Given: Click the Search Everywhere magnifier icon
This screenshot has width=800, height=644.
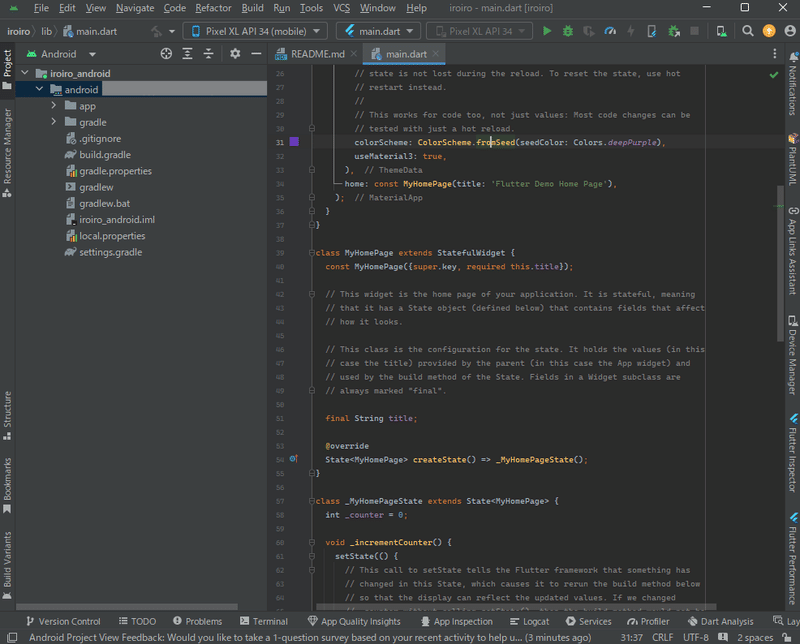Looking at the screenshot, I should pyautogui.click(x=749, y=31).
